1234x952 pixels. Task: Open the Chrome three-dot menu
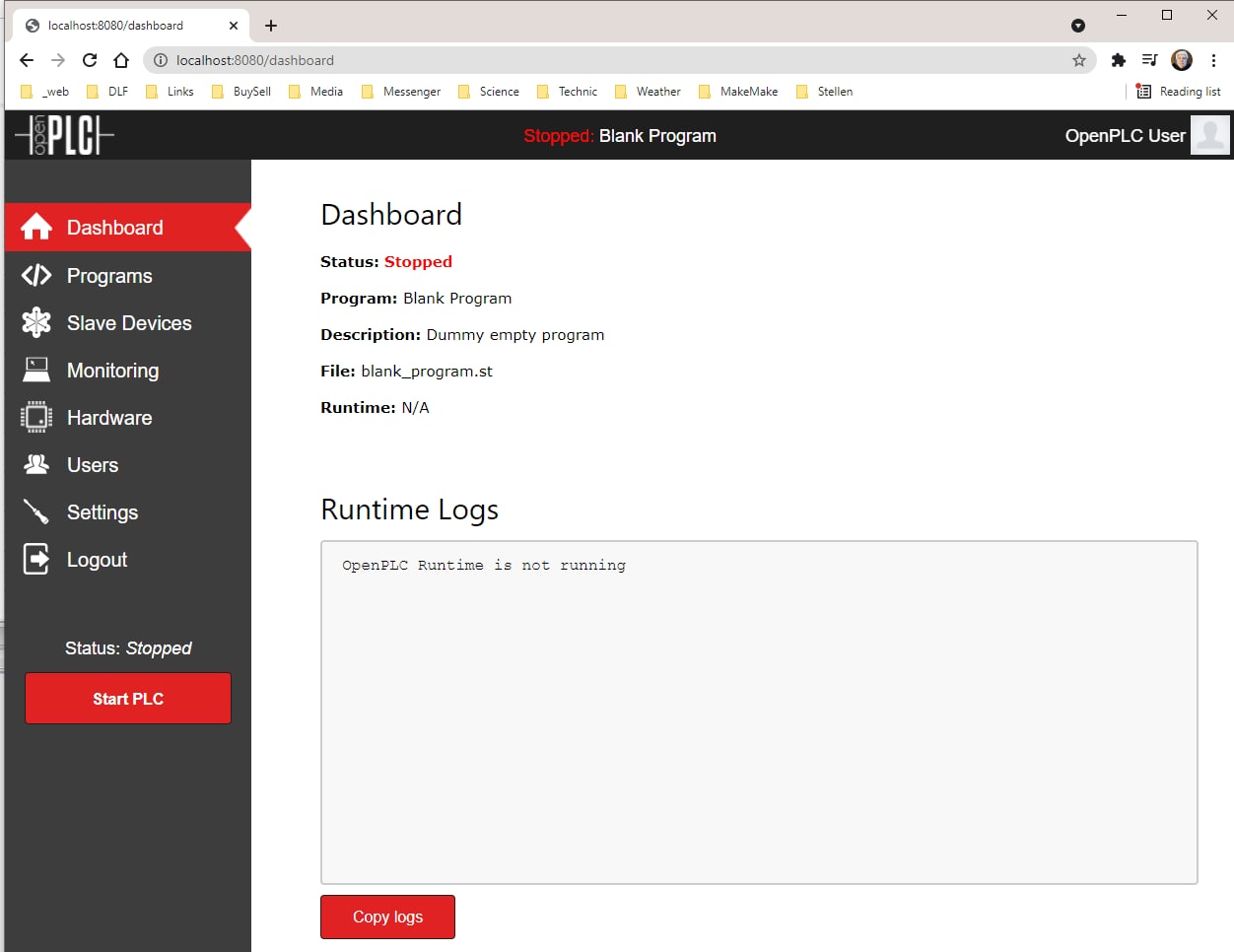[x=1213, y=60]
